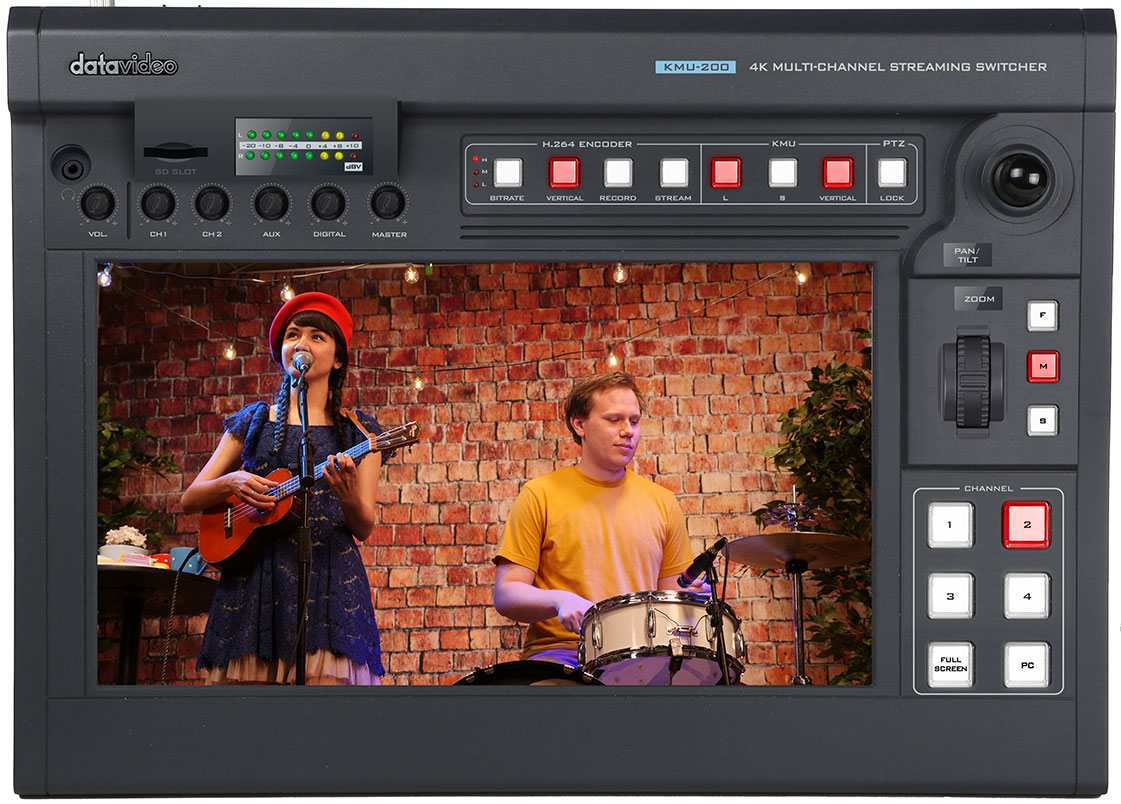Switch to channel 4

pyautogui.click(x=1026, y=595)
